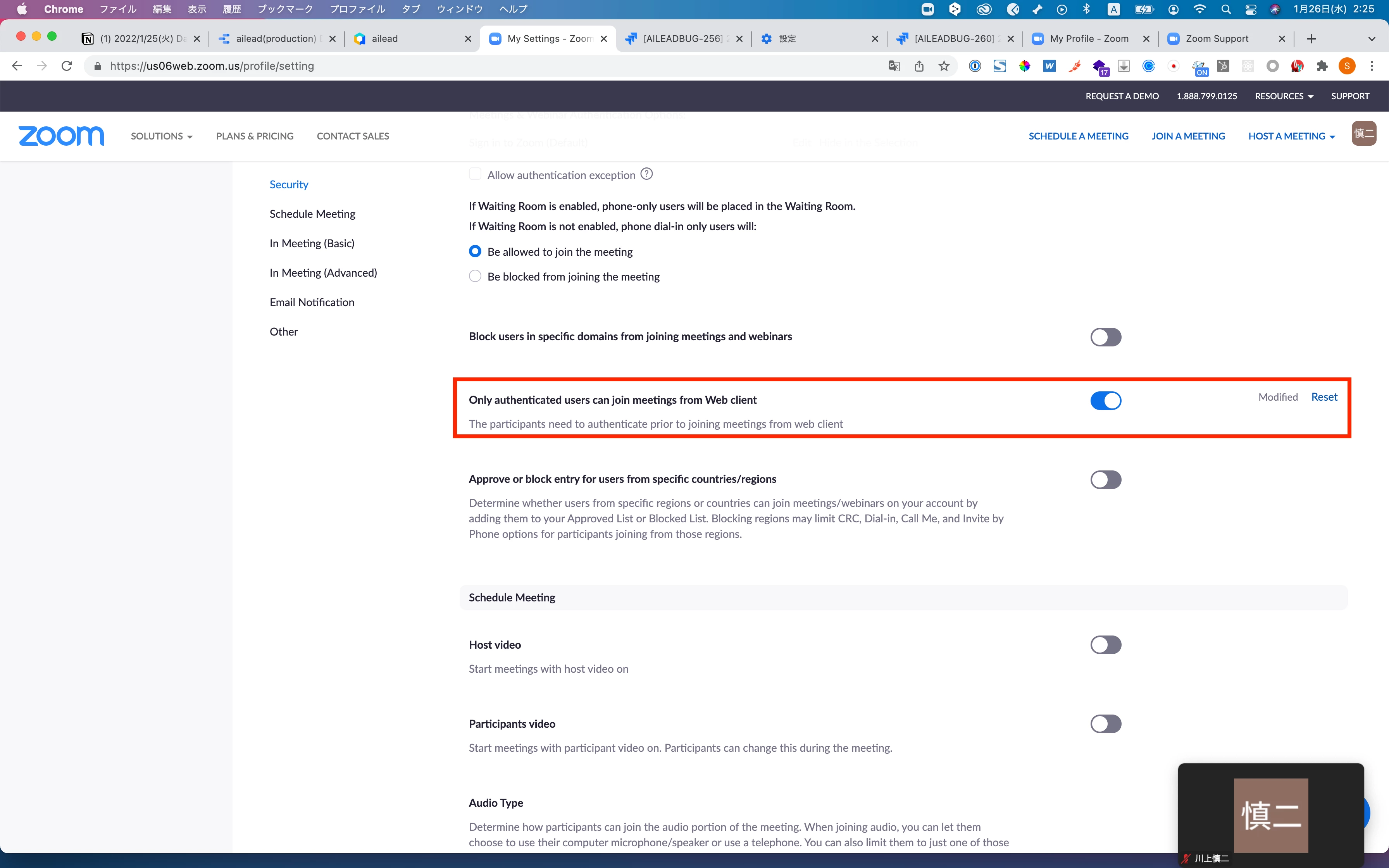Image resolution: width=1389 pixels, height=868 pixels.
Task: Select Be blocked from joining the meeting
Action: coord(475,276)
